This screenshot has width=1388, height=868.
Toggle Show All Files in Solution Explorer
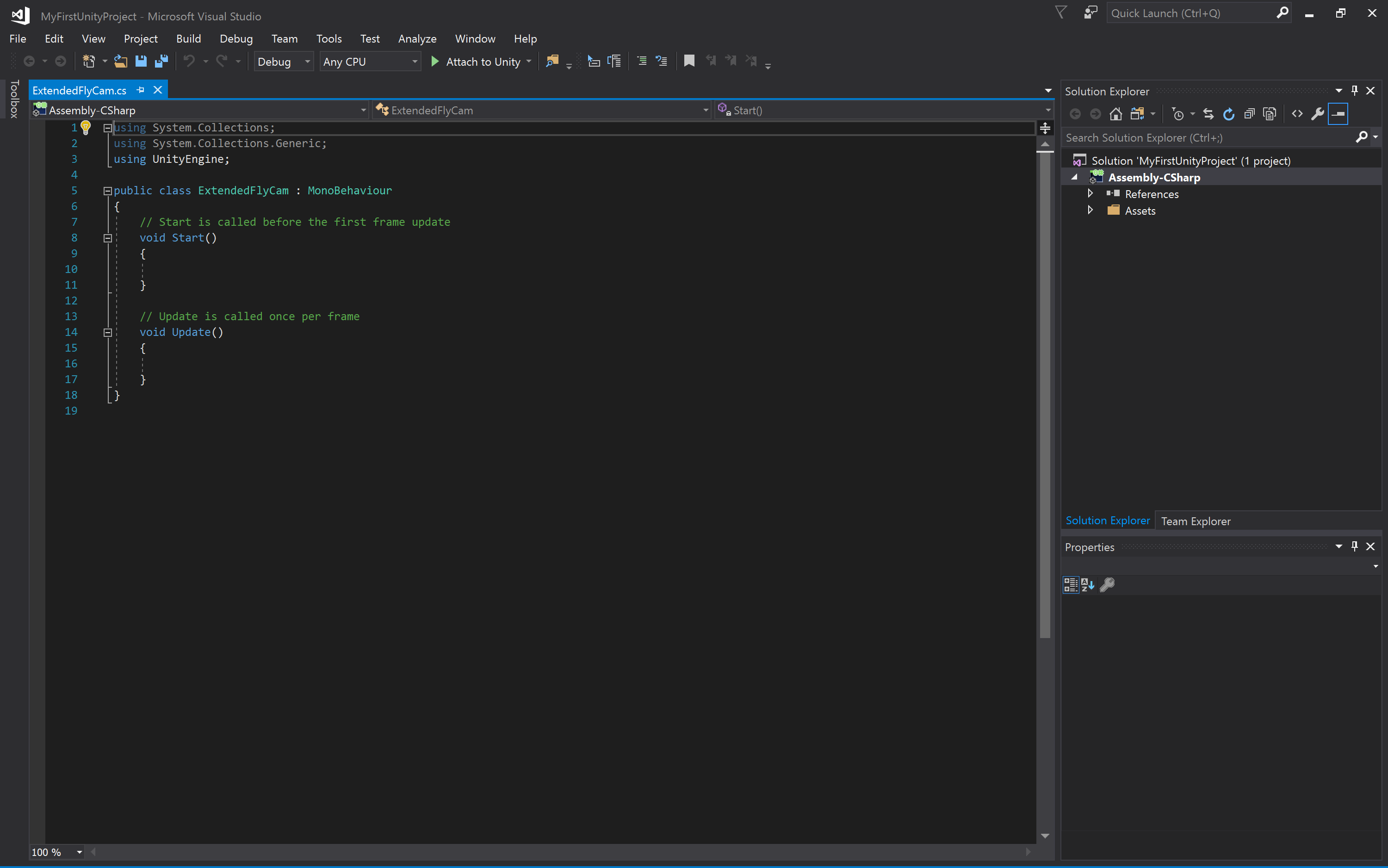[x=1269, y=114]
